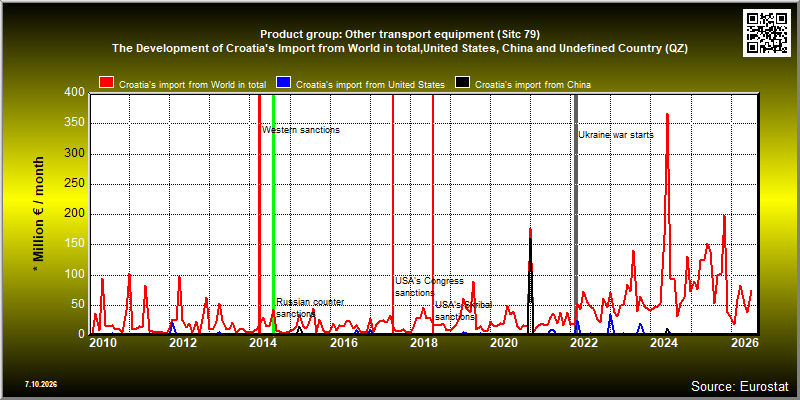Click the chart title "Product group: Other transport equipment"

(x=400, y=35)
